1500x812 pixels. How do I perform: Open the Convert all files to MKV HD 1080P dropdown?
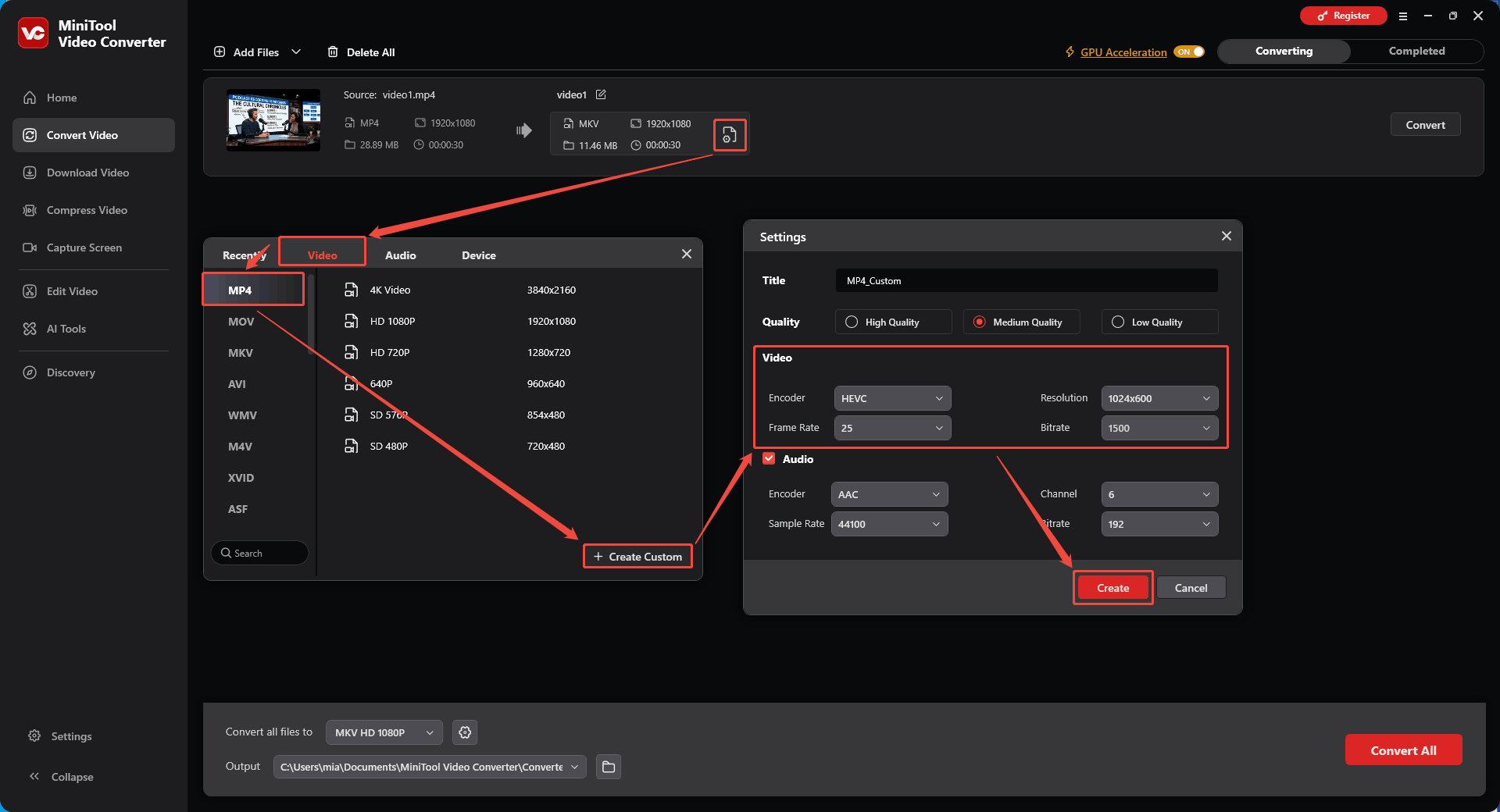pos(384,732)
